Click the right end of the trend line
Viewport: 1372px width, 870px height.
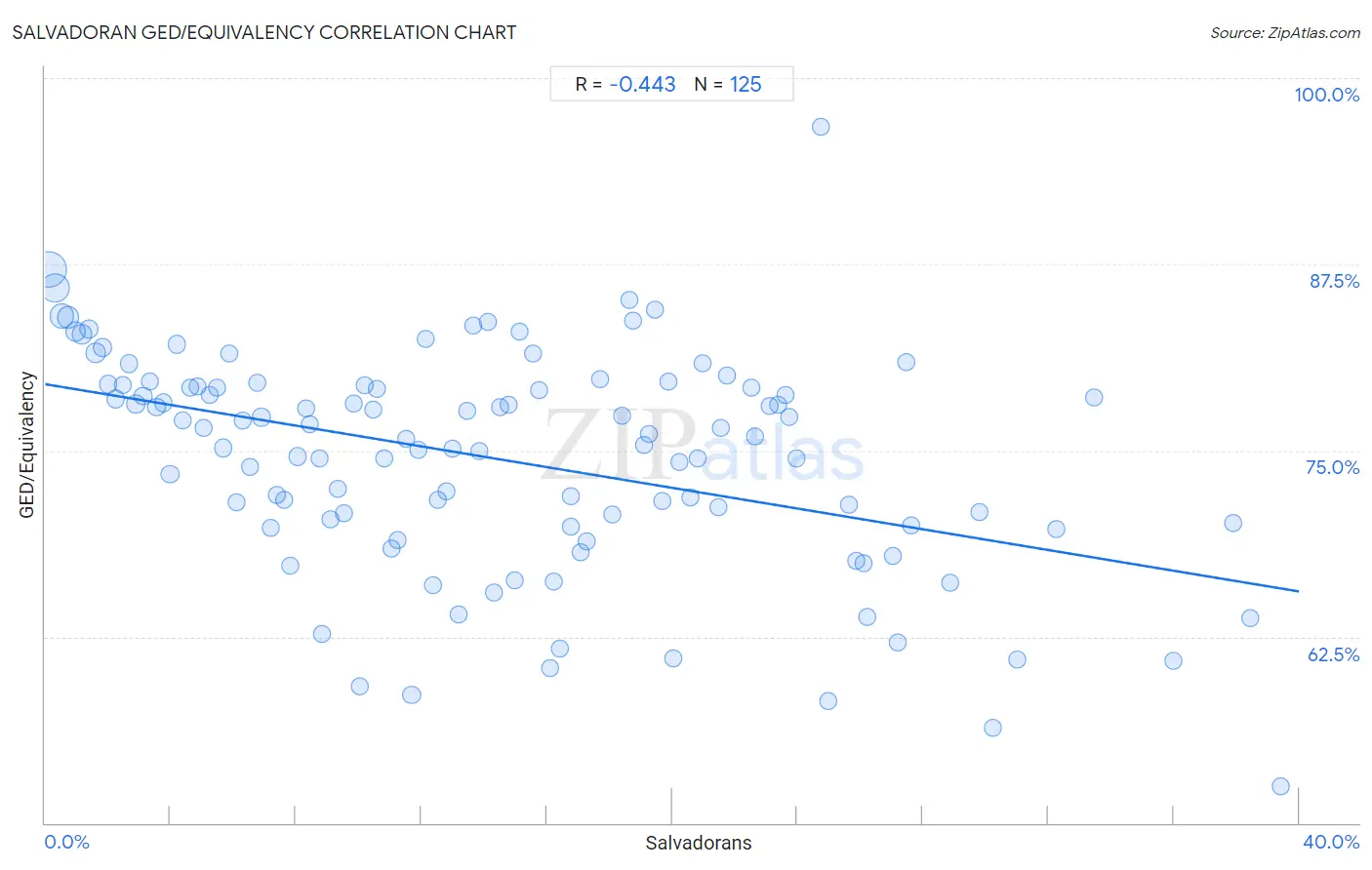pyautogui.click(x=1297, y=590)
